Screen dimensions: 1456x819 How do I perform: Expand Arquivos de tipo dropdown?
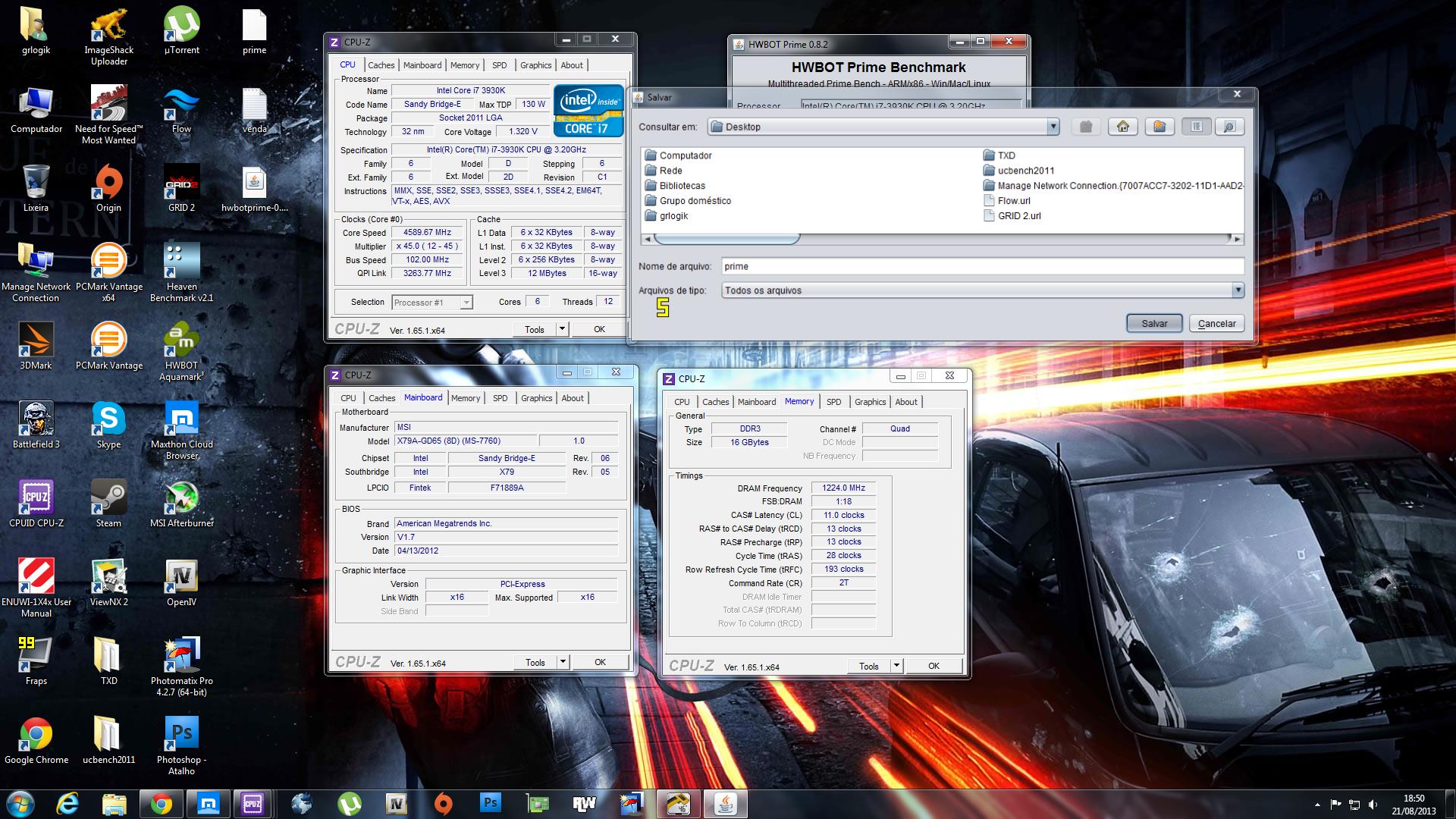click(x=1238, y=290)
